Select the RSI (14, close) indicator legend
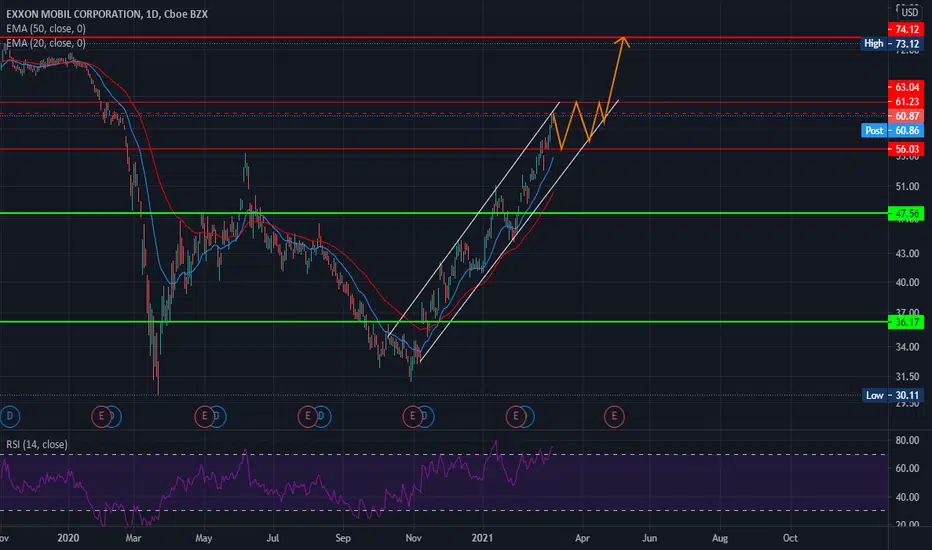Image resolution: width=932 pixels, height=550 pixels. 37,444
